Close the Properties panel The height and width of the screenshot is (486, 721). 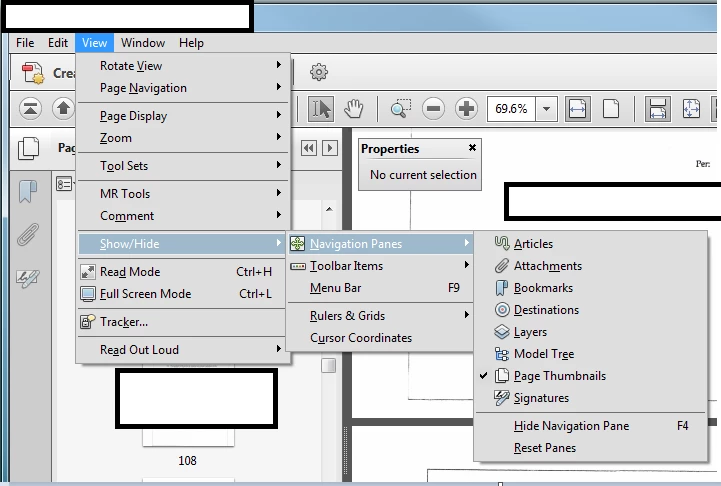pyautogui.click(x=472, y=148)
